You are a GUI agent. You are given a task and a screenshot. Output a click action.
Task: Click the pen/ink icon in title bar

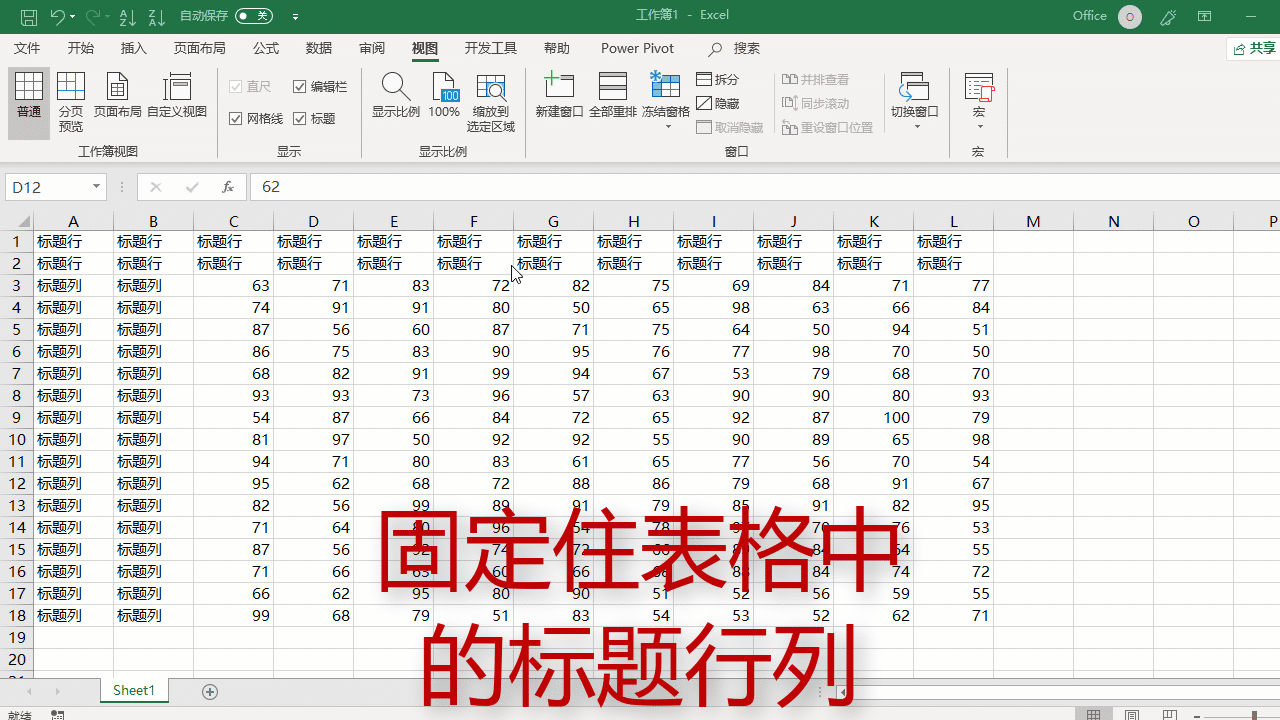1167,16
